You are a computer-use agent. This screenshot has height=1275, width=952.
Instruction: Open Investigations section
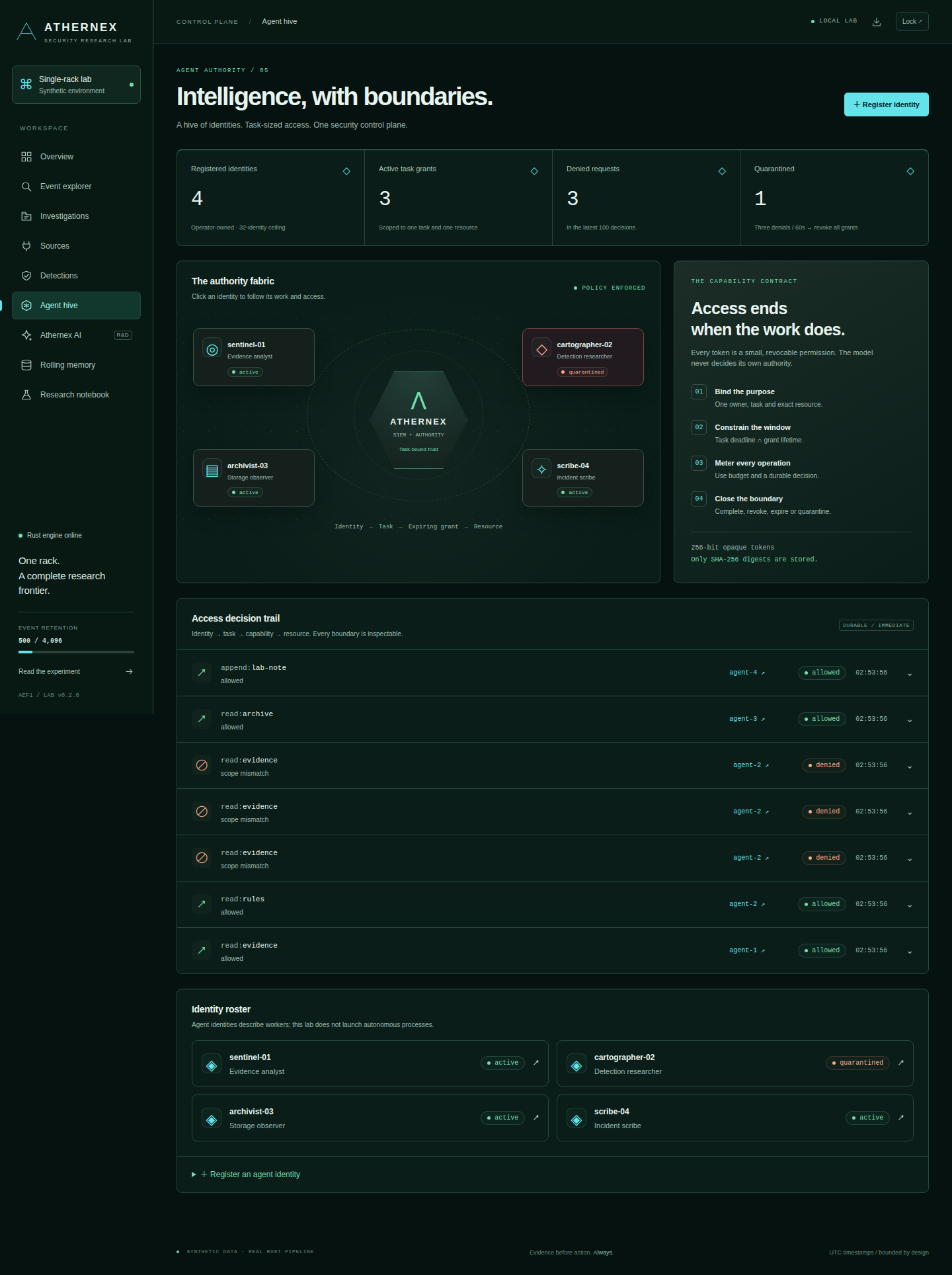(x=76, y=216)
